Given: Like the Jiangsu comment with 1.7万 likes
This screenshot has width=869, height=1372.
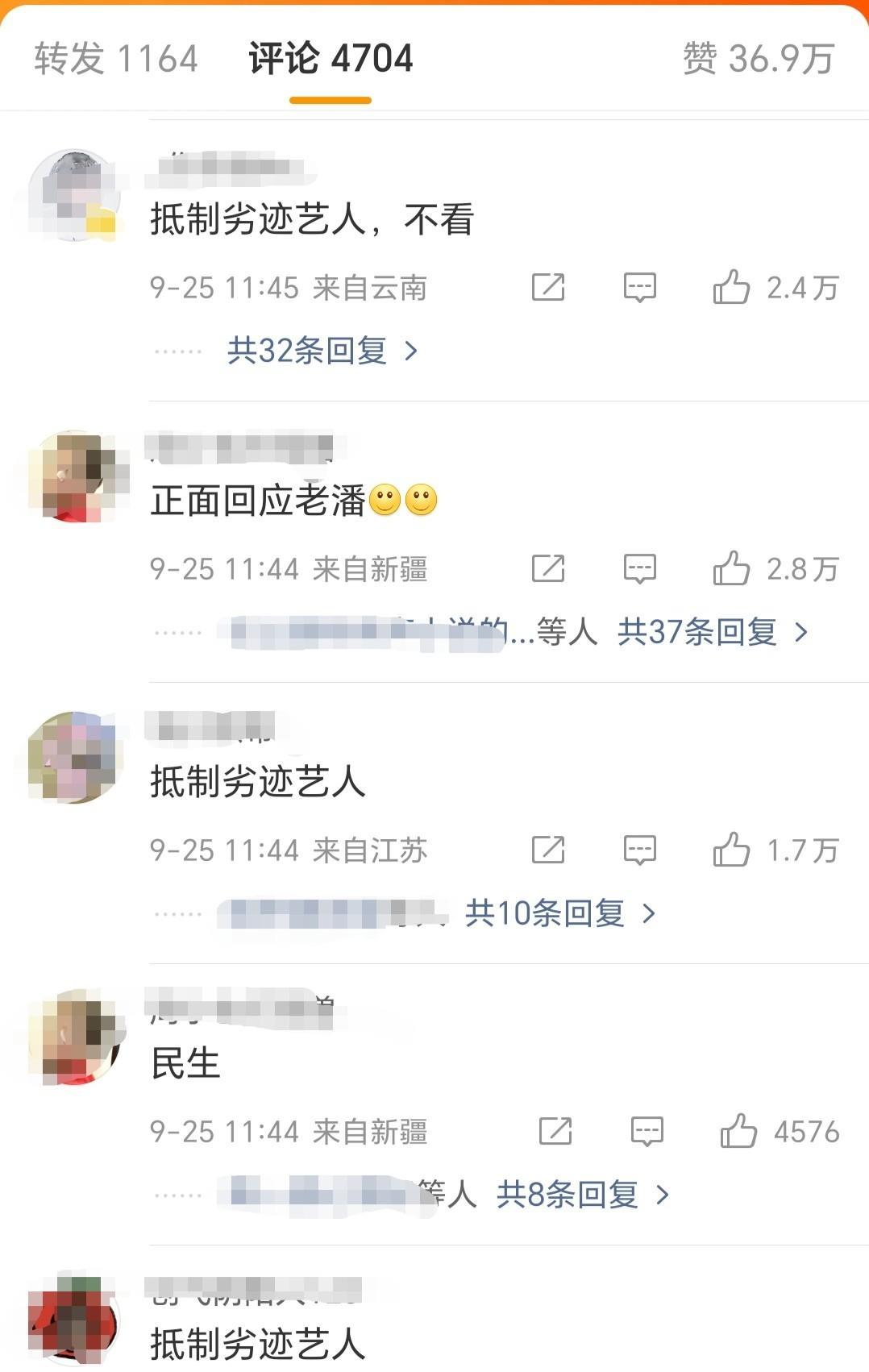Looking at the screenshot, I should tap(730, 850).
